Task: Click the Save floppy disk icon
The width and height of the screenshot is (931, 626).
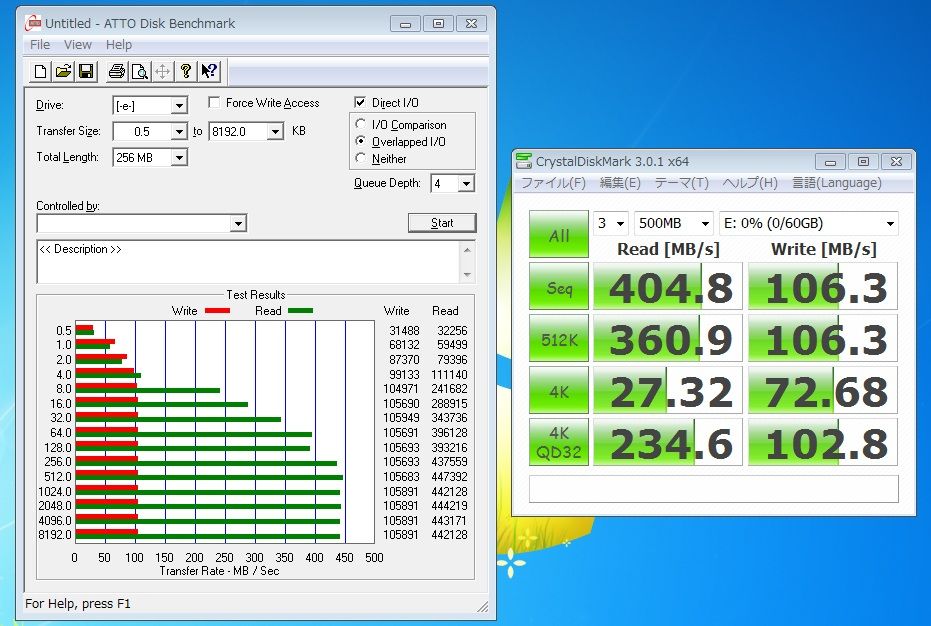Action: click(86, 71)
